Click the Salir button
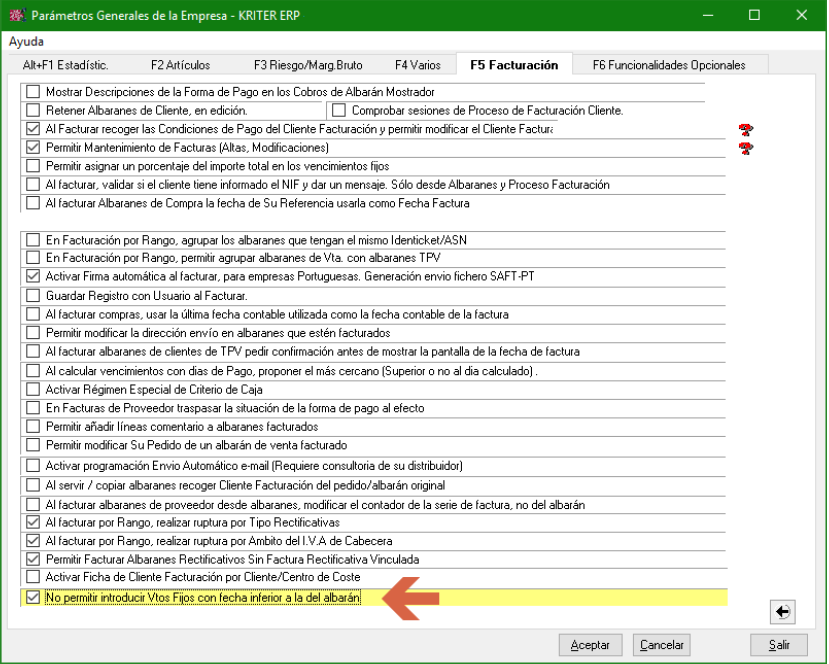The height and width of the screenshot is (664, 829). (779, 645)
